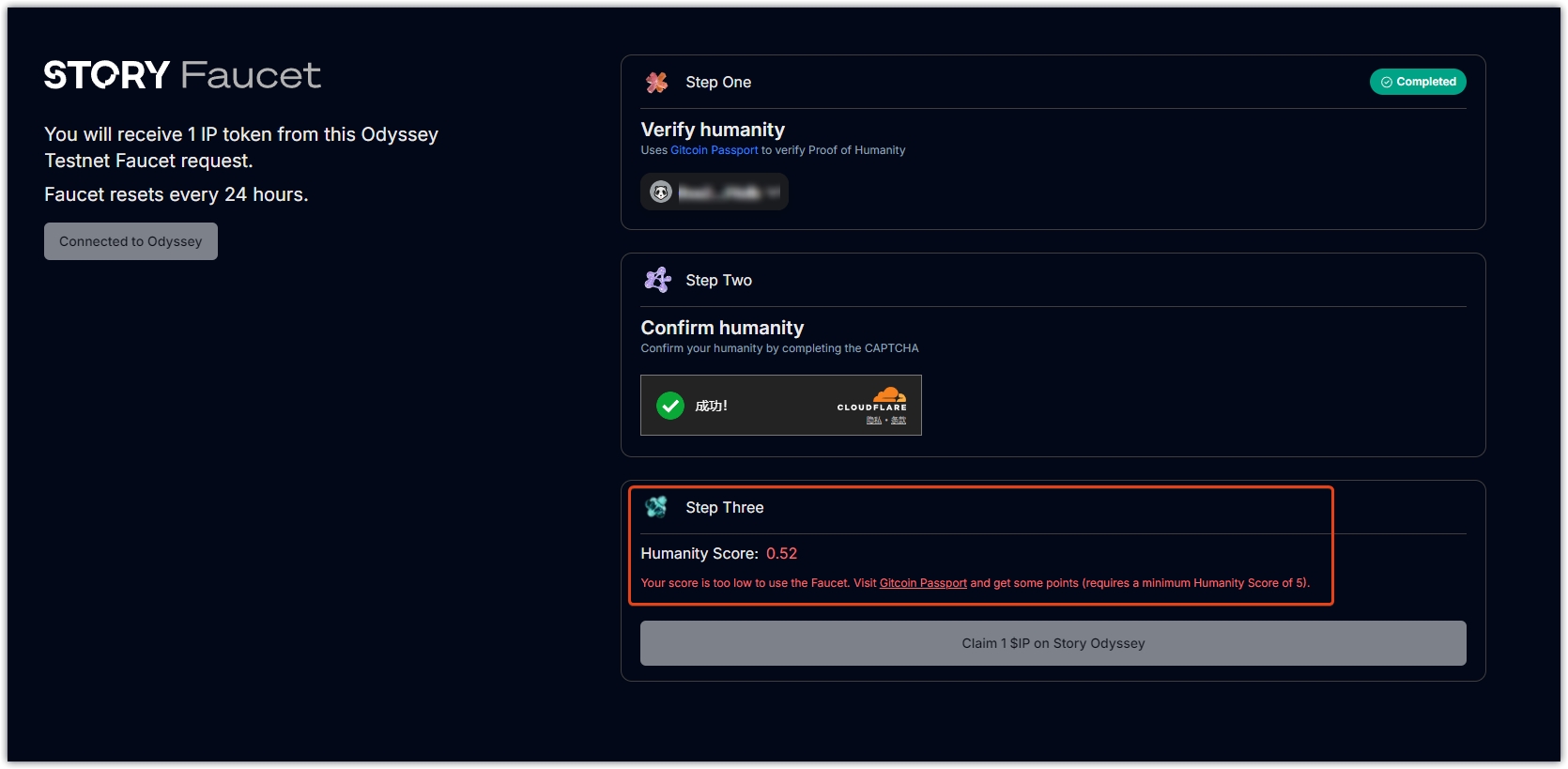Click the teal Step Three icon
The height and width of the screenshot is (769, 1568).
656,507
